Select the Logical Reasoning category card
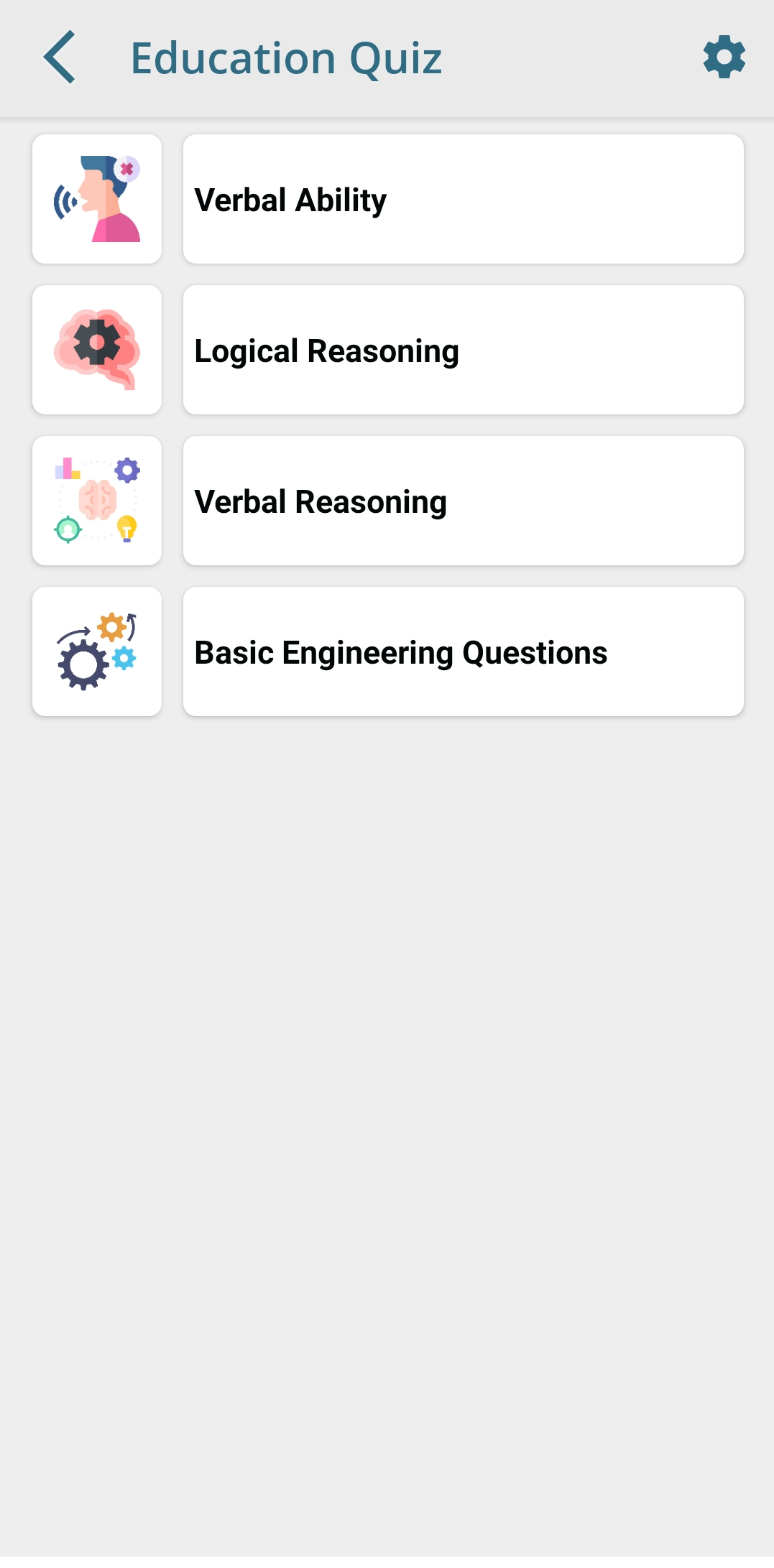The image size is (774, 1568). coord(463,350)
